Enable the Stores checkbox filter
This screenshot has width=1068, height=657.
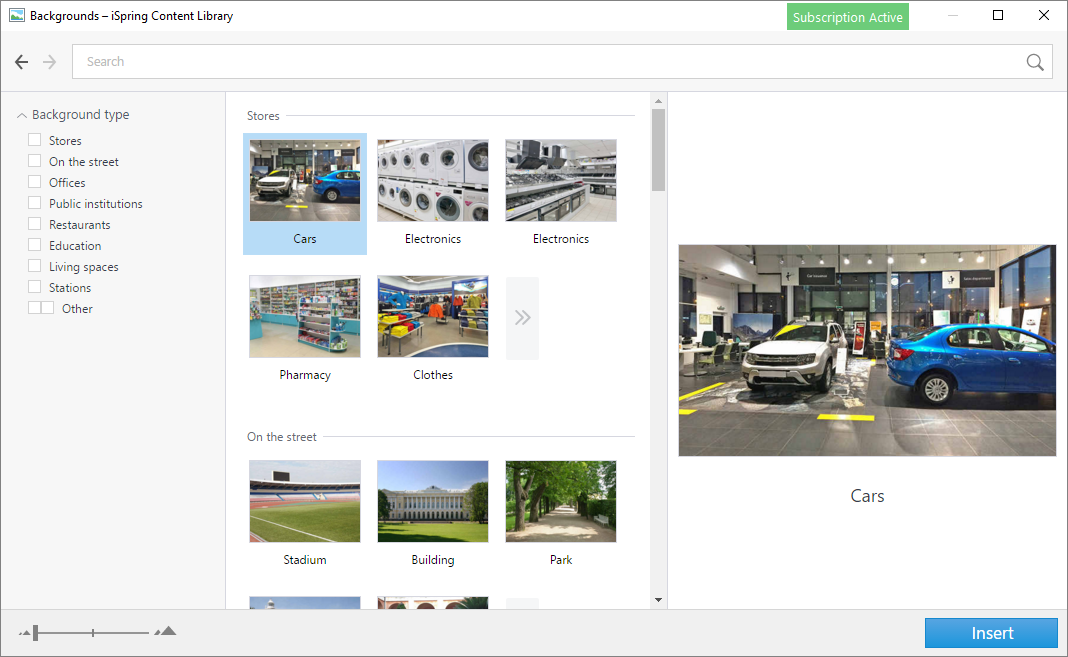[35, 141]
